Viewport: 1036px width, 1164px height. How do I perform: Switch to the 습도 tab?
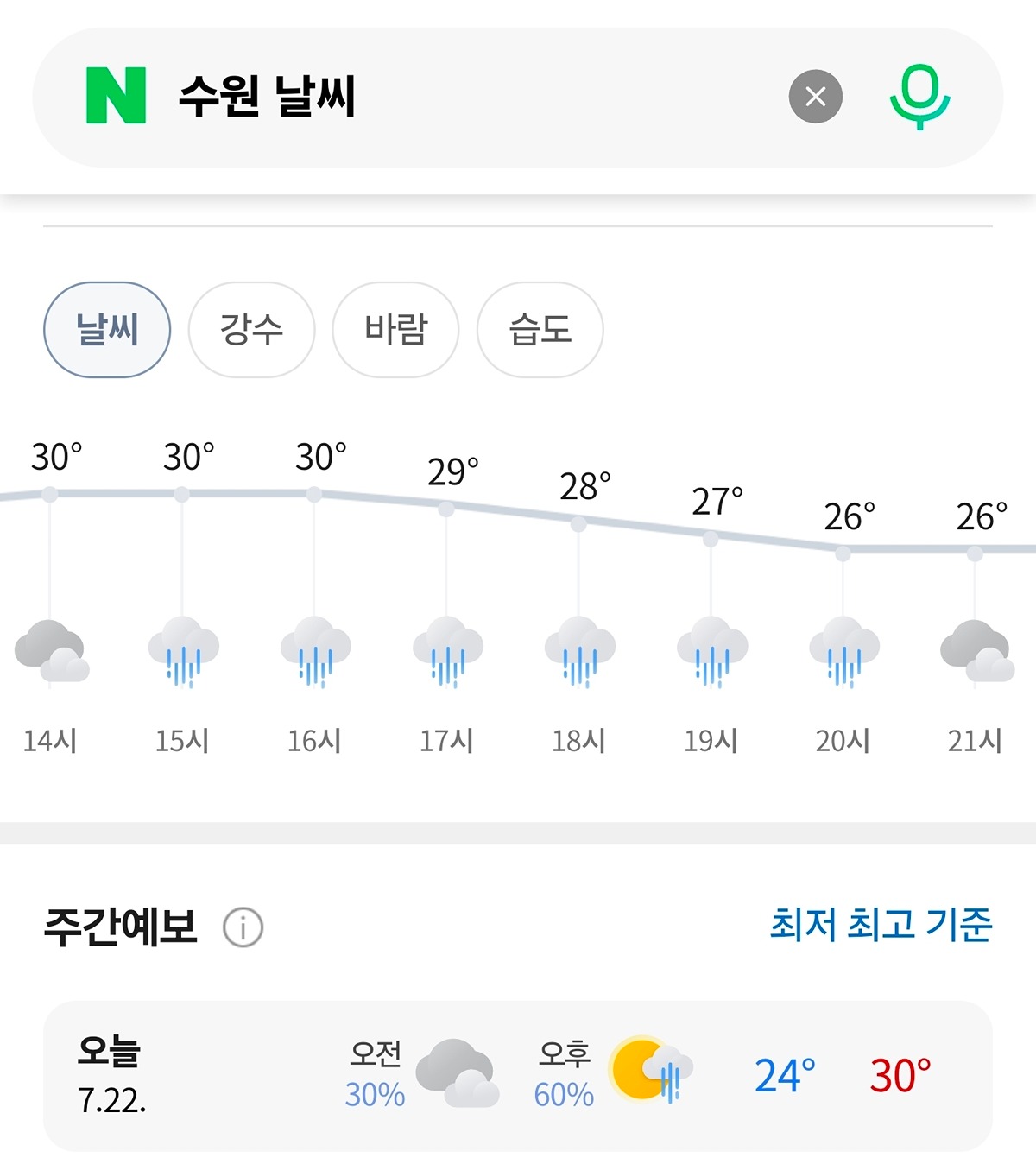pyautogui.click(x=540, y=330)
